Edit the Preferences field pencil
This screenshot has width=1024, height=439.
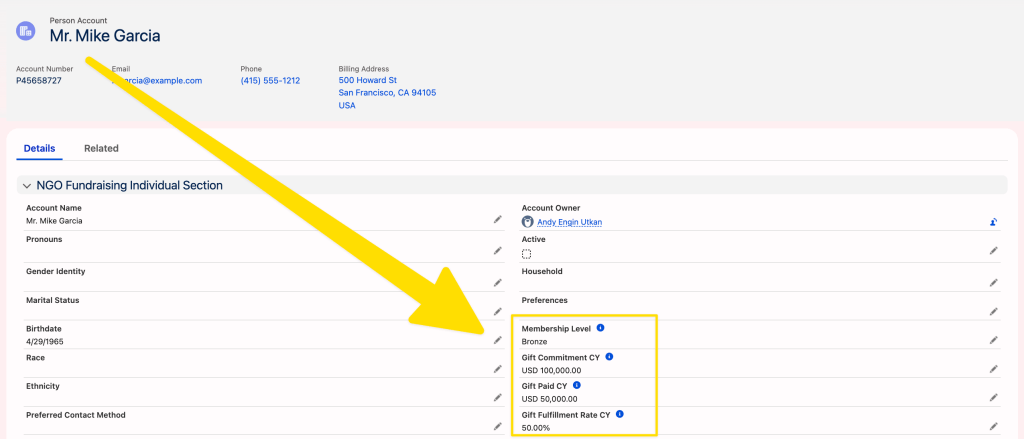click(x=993, y=311)
